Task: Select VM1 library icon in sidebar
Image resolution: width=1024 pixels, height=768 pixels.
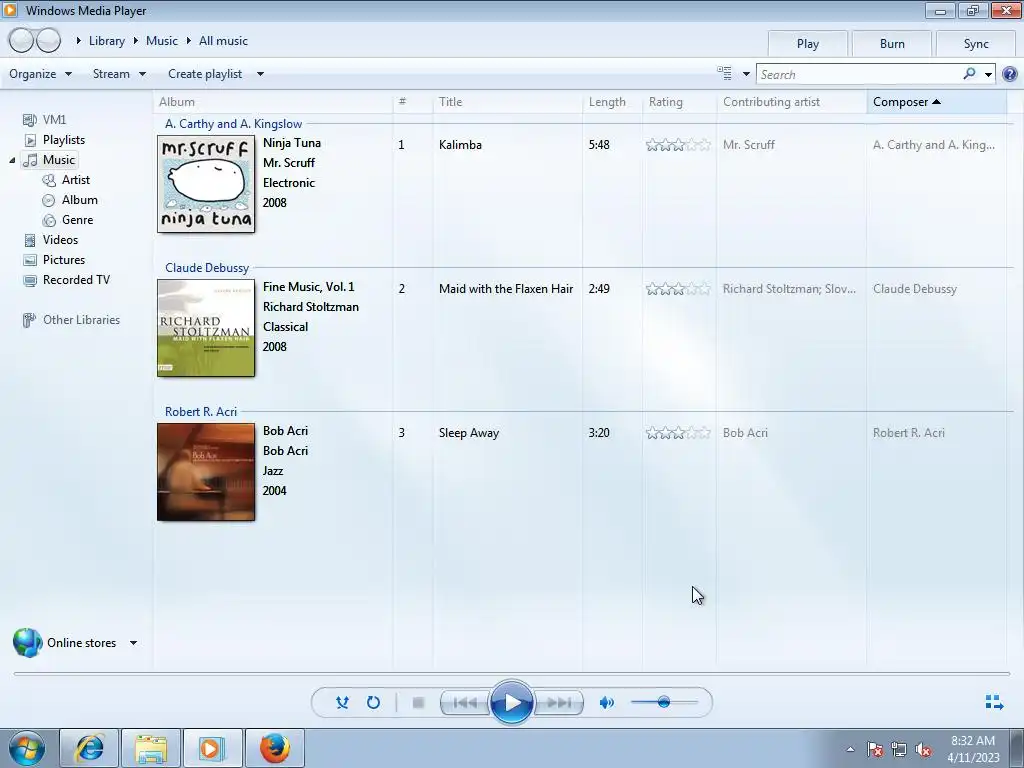Action: click(29, 120)
